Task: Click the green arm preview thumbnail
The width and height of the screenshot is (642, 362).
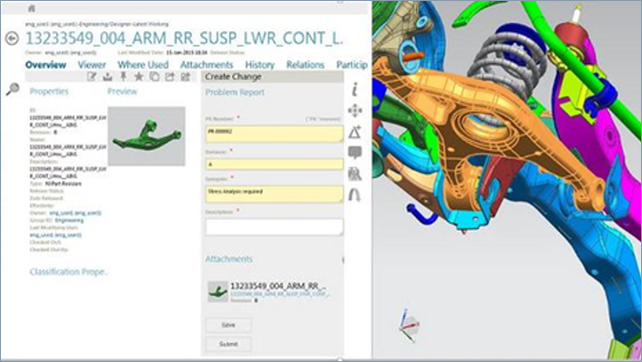Action: [147, 136]
